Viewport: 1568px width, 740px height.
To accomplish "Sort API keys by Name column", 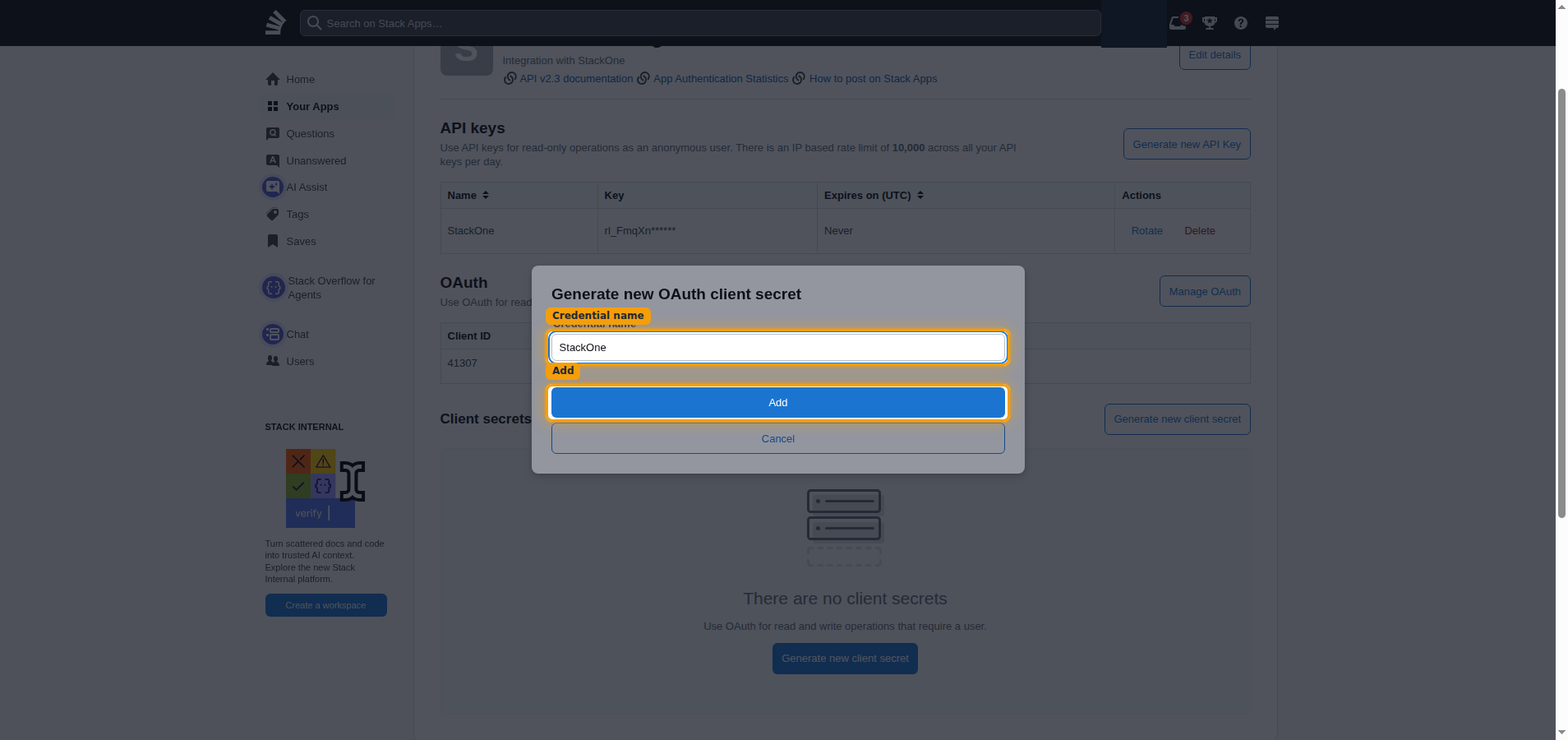I will [x=468, y=195].
